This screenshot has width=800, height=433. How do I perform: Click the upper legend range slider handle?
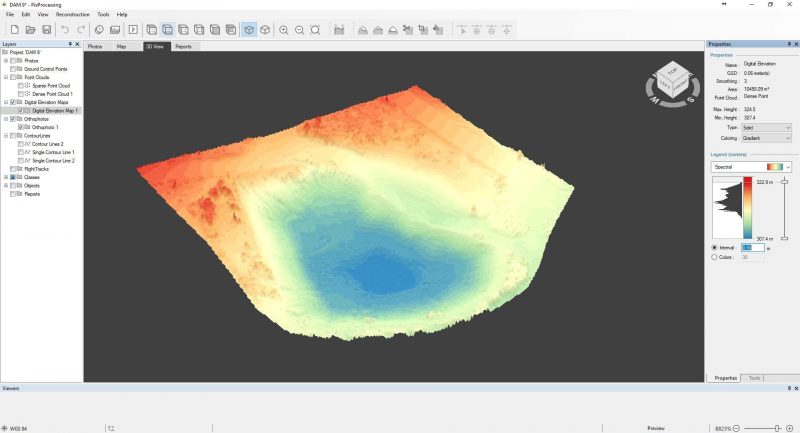click(783, 182)
